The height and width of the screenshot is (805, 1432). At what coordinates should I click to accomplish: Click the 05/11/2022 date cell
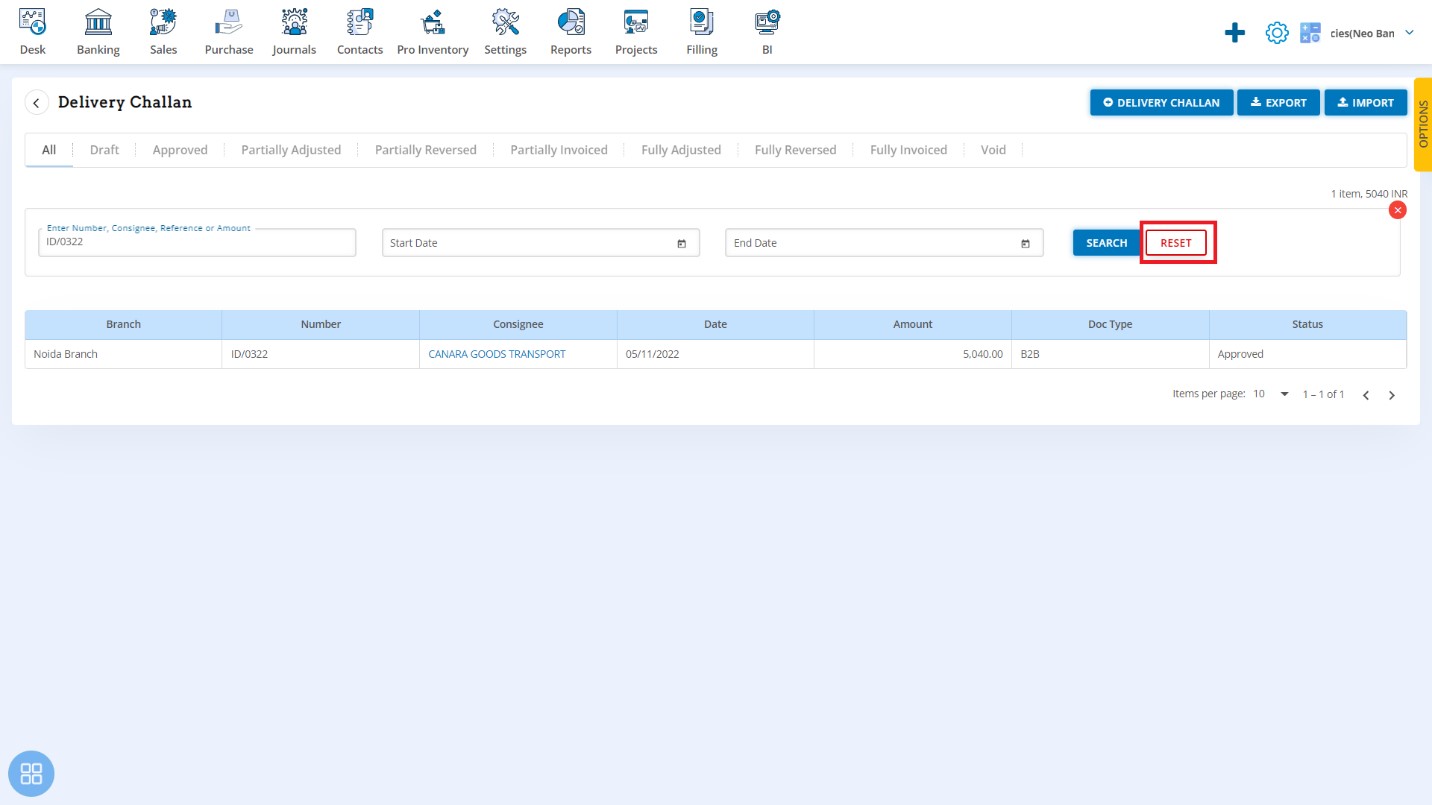pyautogui.click(x=716, y=354)
